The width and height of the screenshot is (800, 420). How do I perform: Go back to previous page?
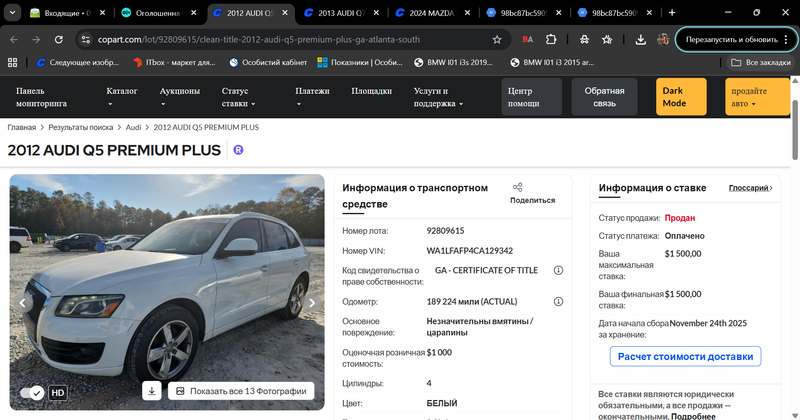point(14,39)
